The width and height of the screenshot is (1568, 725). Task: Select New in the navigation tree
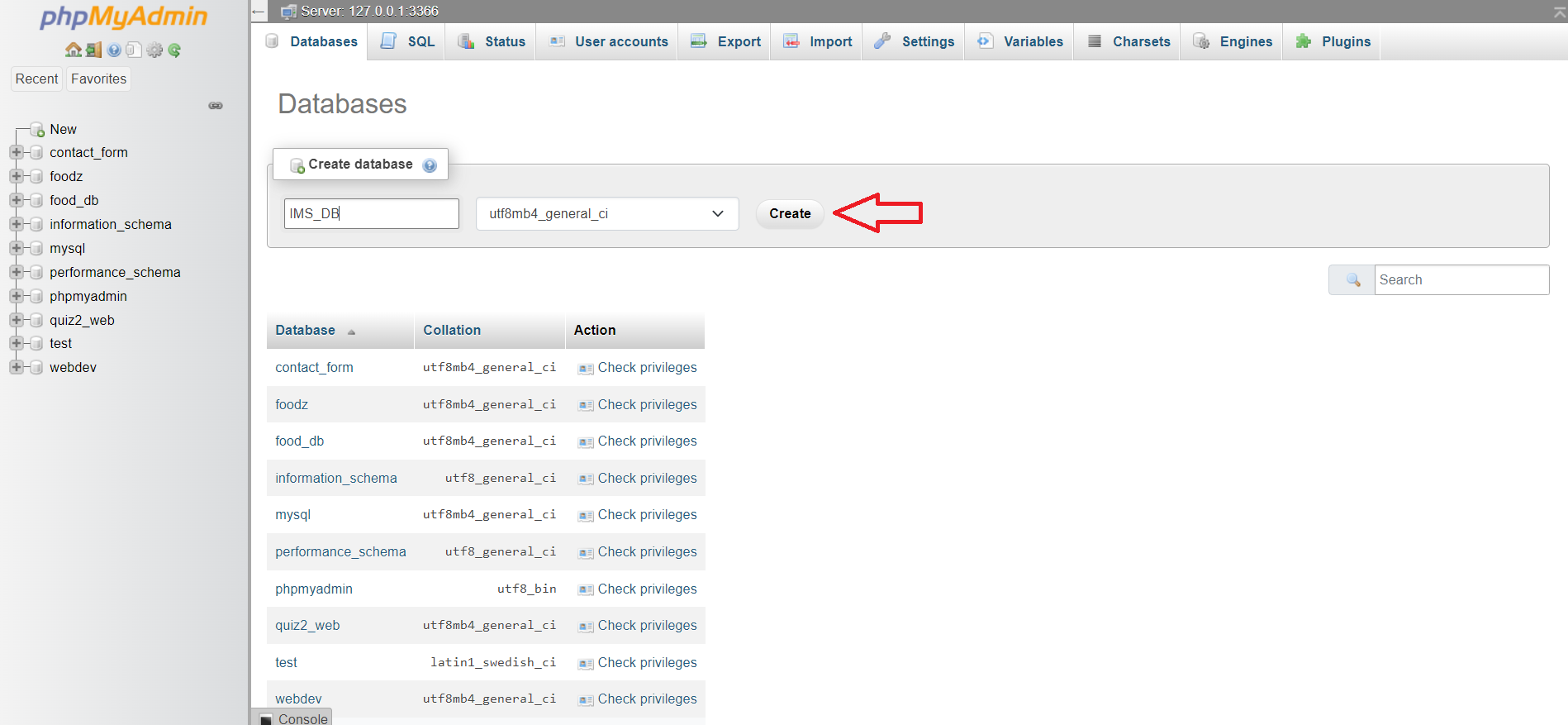point(63,129)
